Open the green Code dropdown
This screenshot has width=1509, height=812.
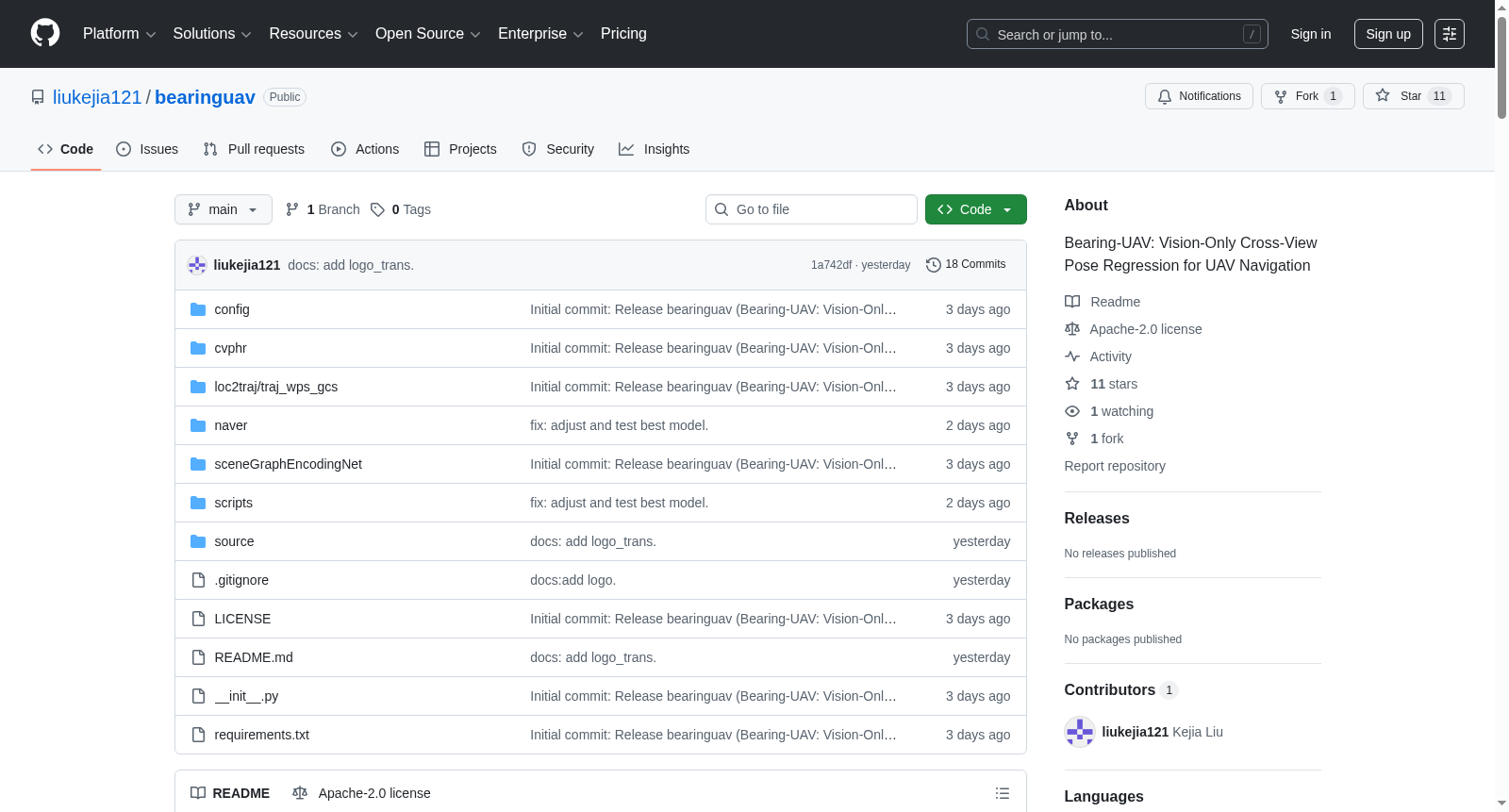click(976, 209)
